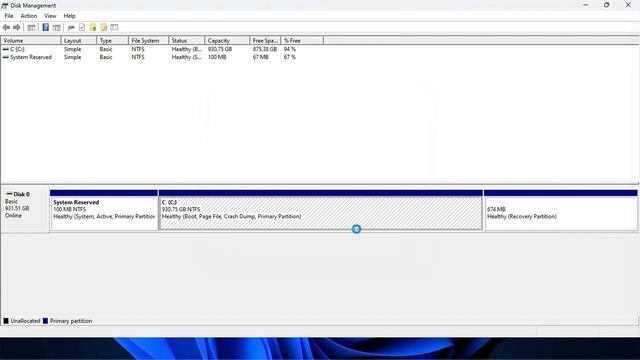Sort by the File System column header
640x360 pixels.
click(x=149, y=41)
